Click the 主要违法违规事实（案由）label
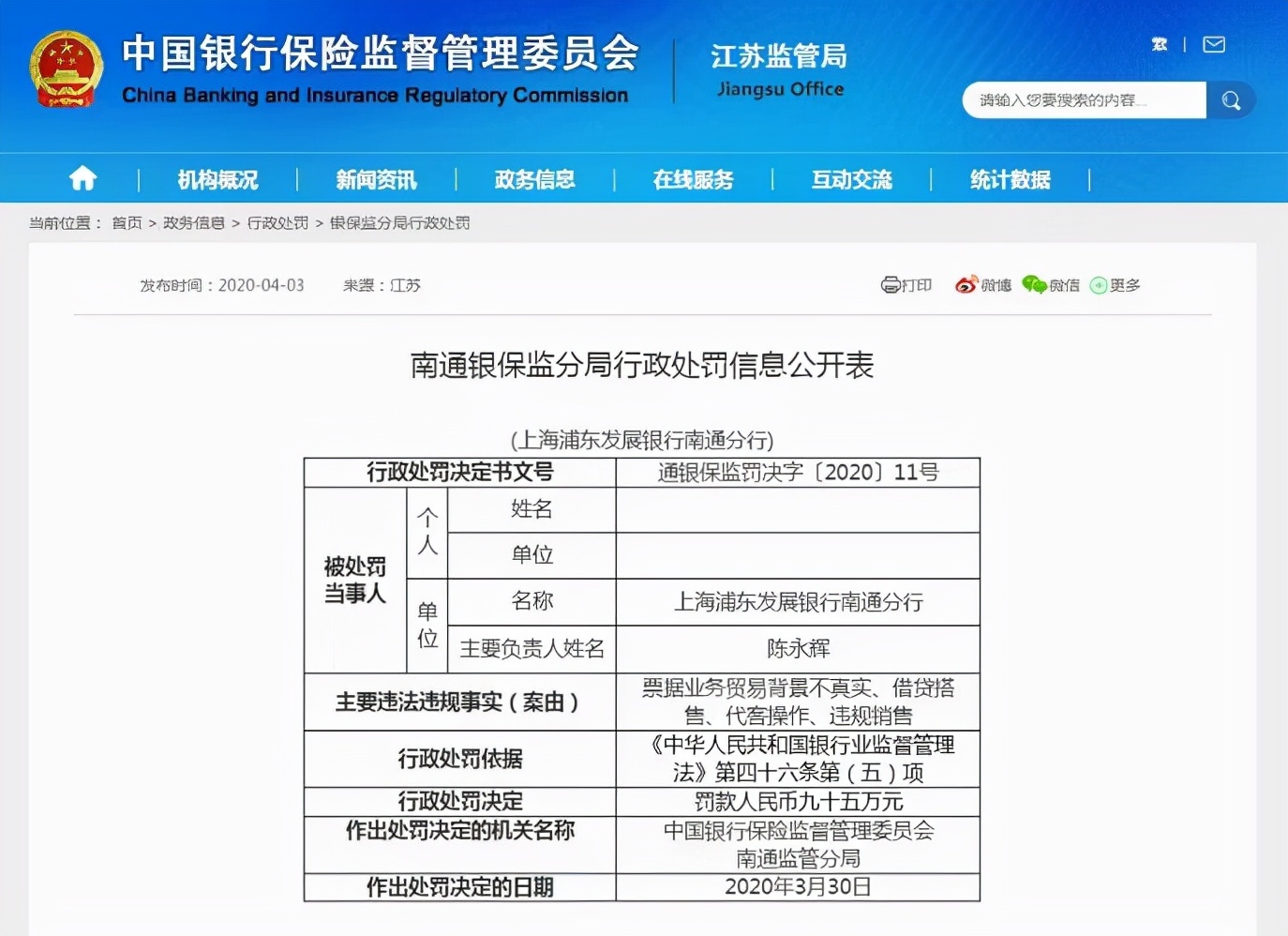The width and height of the screenshot is (1288, 936). (459, 702)
